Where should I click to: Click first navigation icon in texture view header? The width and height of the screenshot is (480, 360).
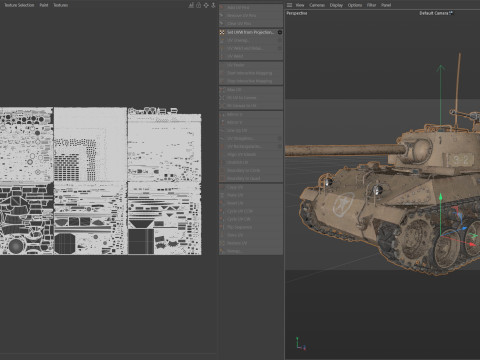[x=191, y=5]
